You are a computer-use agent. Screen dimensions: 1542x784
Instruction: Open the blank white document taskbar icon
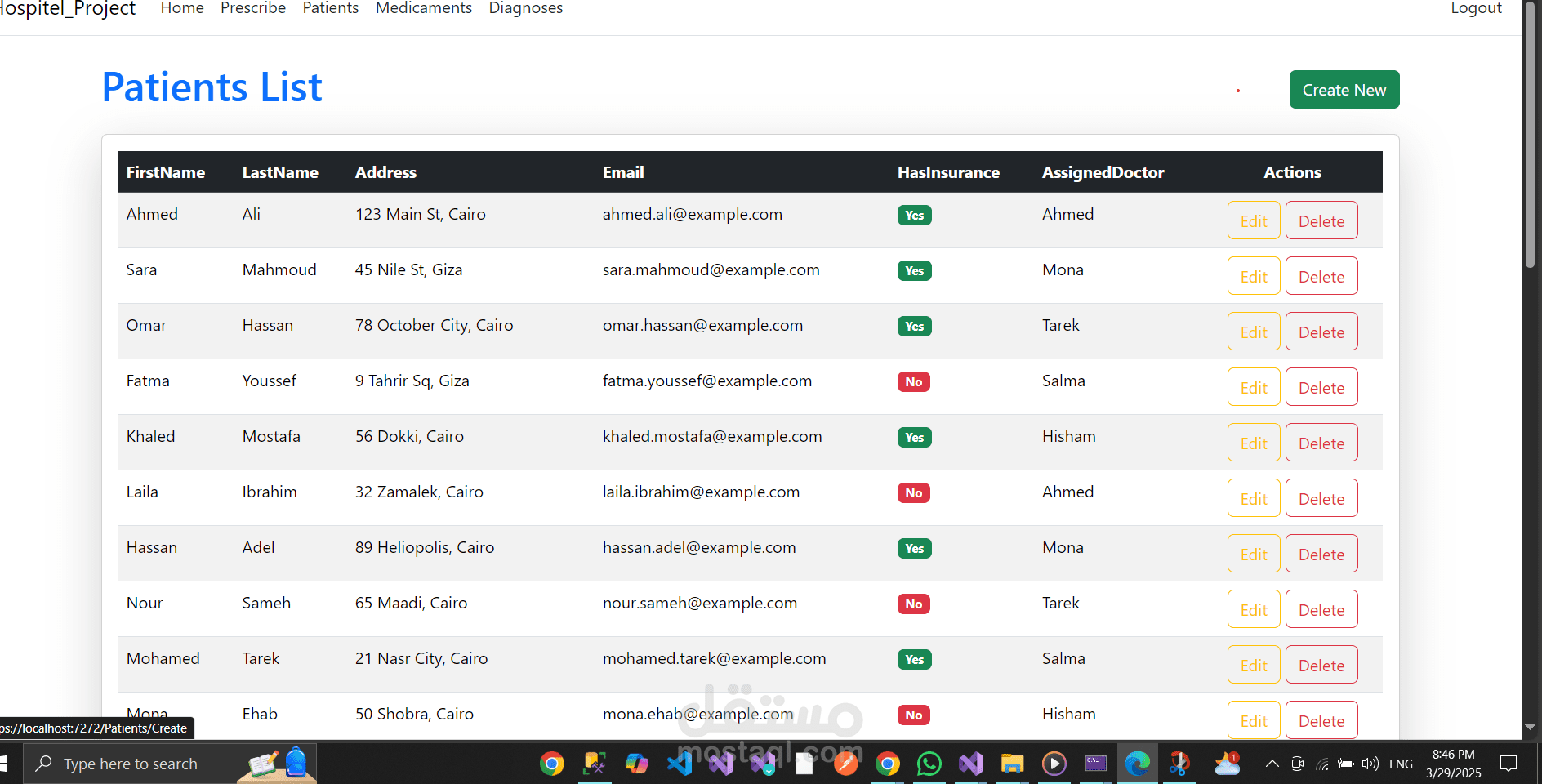(804, 764)
